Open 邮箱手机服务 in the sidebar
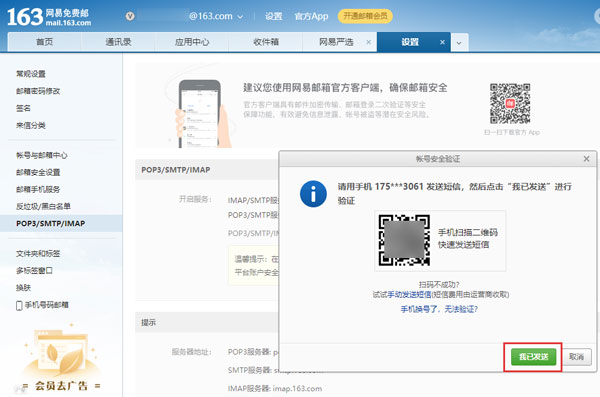 [x=38, y=189]
